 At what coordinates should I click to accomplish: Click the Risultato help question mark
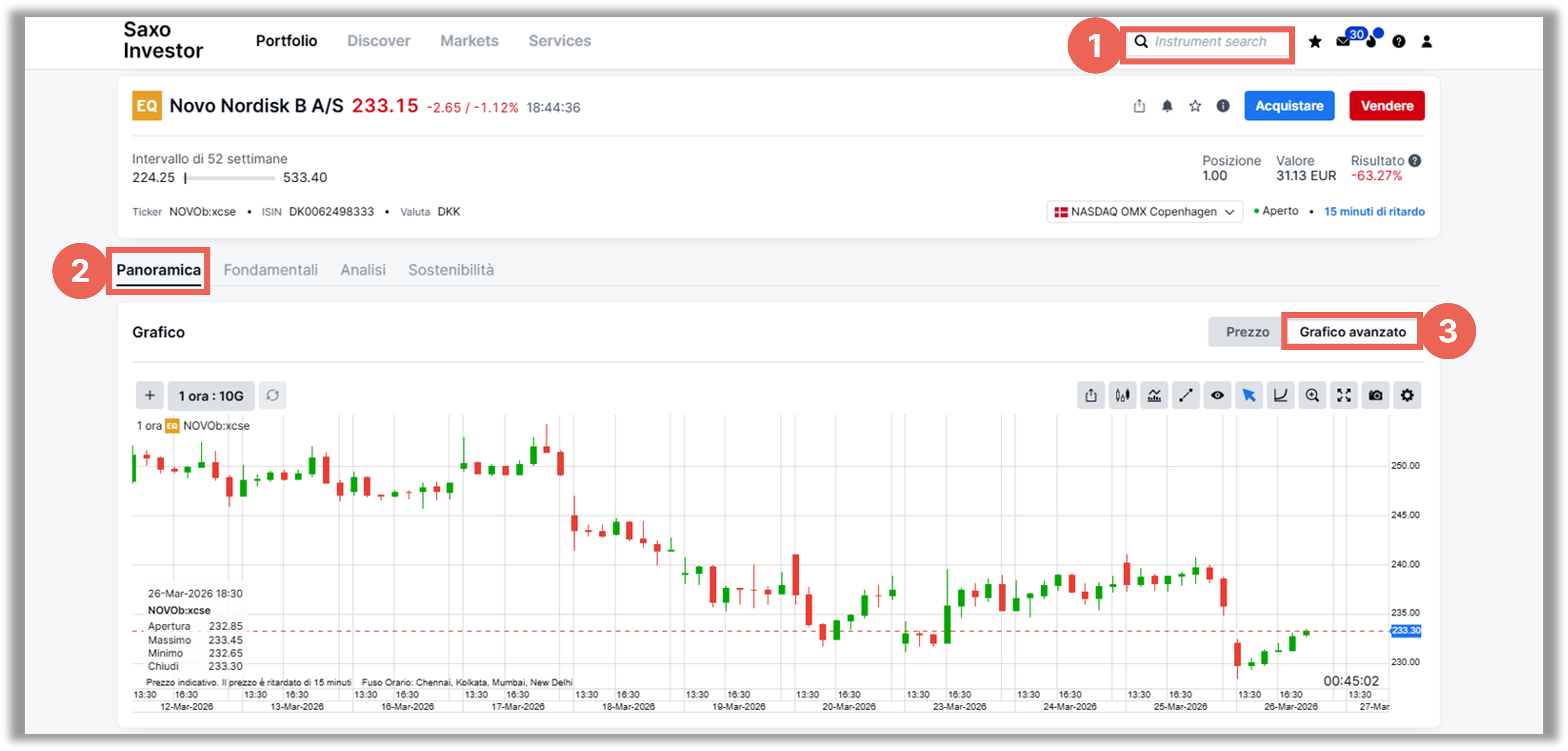pos(1415,160)
